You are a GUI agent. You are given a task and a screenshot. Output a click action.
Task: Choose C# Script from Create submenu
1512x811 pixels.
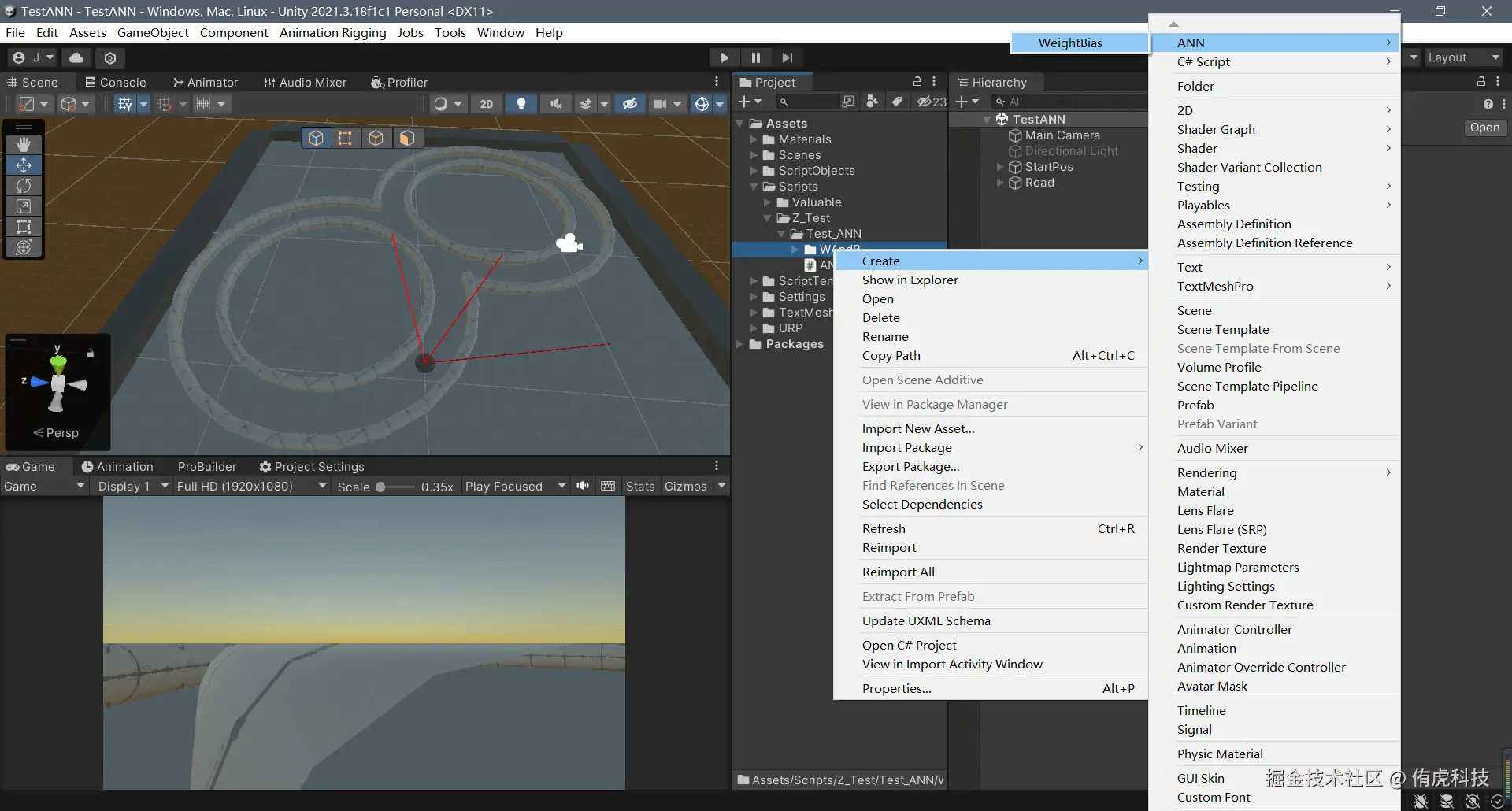pos(1203,61)
